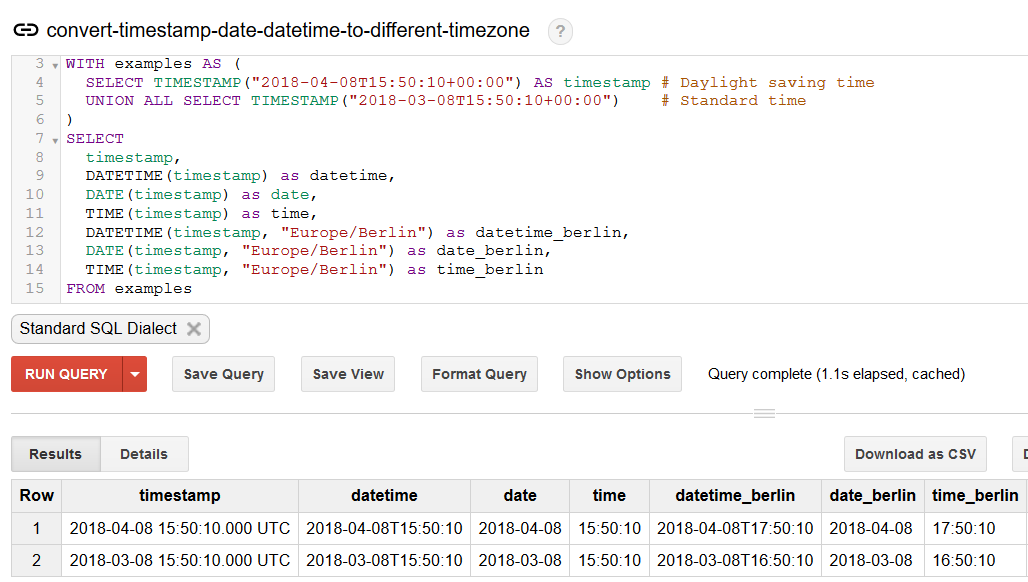
Task: Open the help question mark icon
Action: pyautogui.click(x=560, y=31)
